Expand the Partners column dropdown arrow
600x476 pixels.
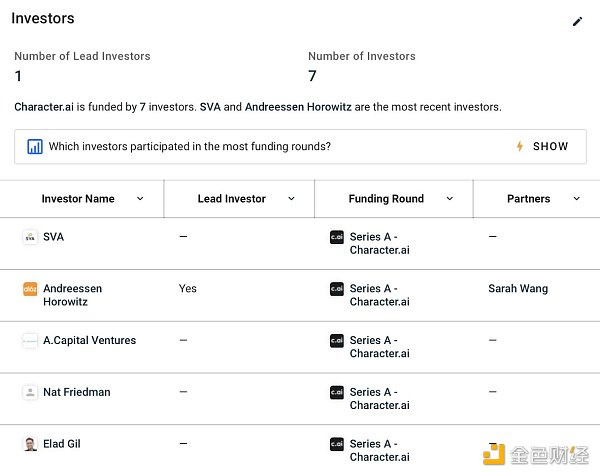point(577,199)
